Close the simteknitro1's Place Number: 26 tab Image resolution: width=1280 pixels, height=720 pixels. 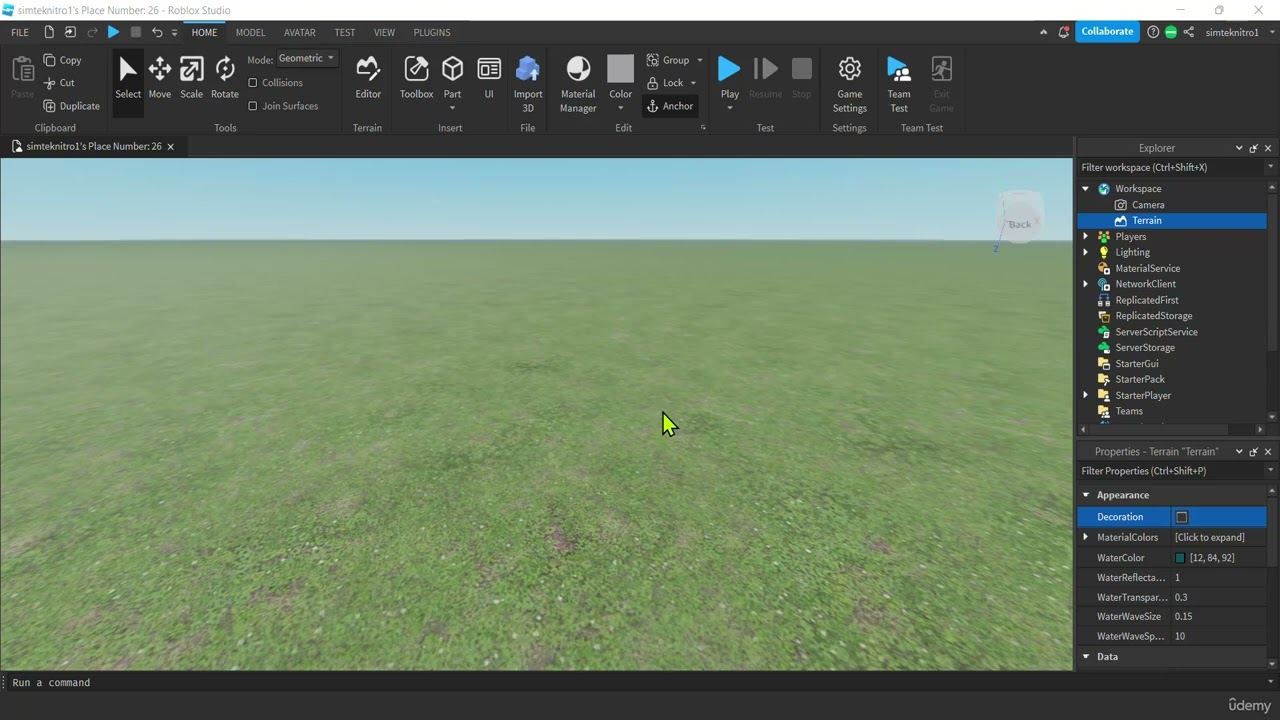(170, 147)
